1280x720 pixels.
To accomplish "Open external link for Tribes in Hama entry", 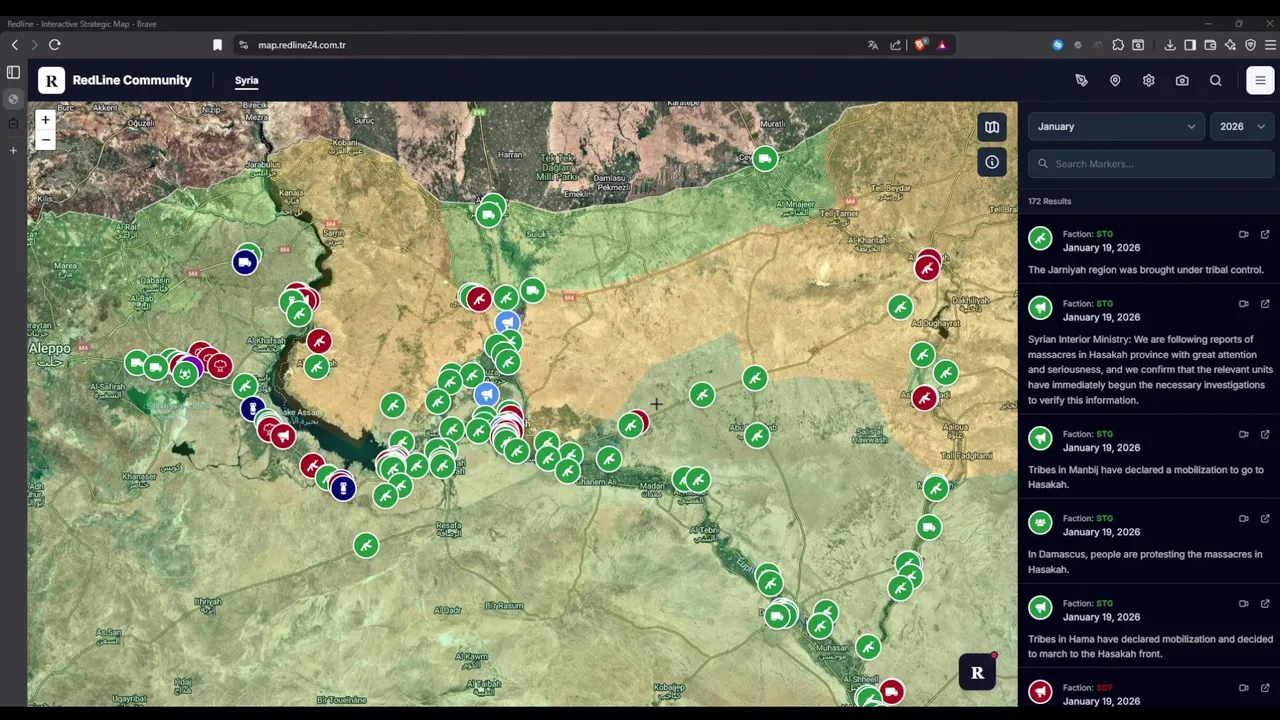I will pyautogui.click(x=1265, y=604).
